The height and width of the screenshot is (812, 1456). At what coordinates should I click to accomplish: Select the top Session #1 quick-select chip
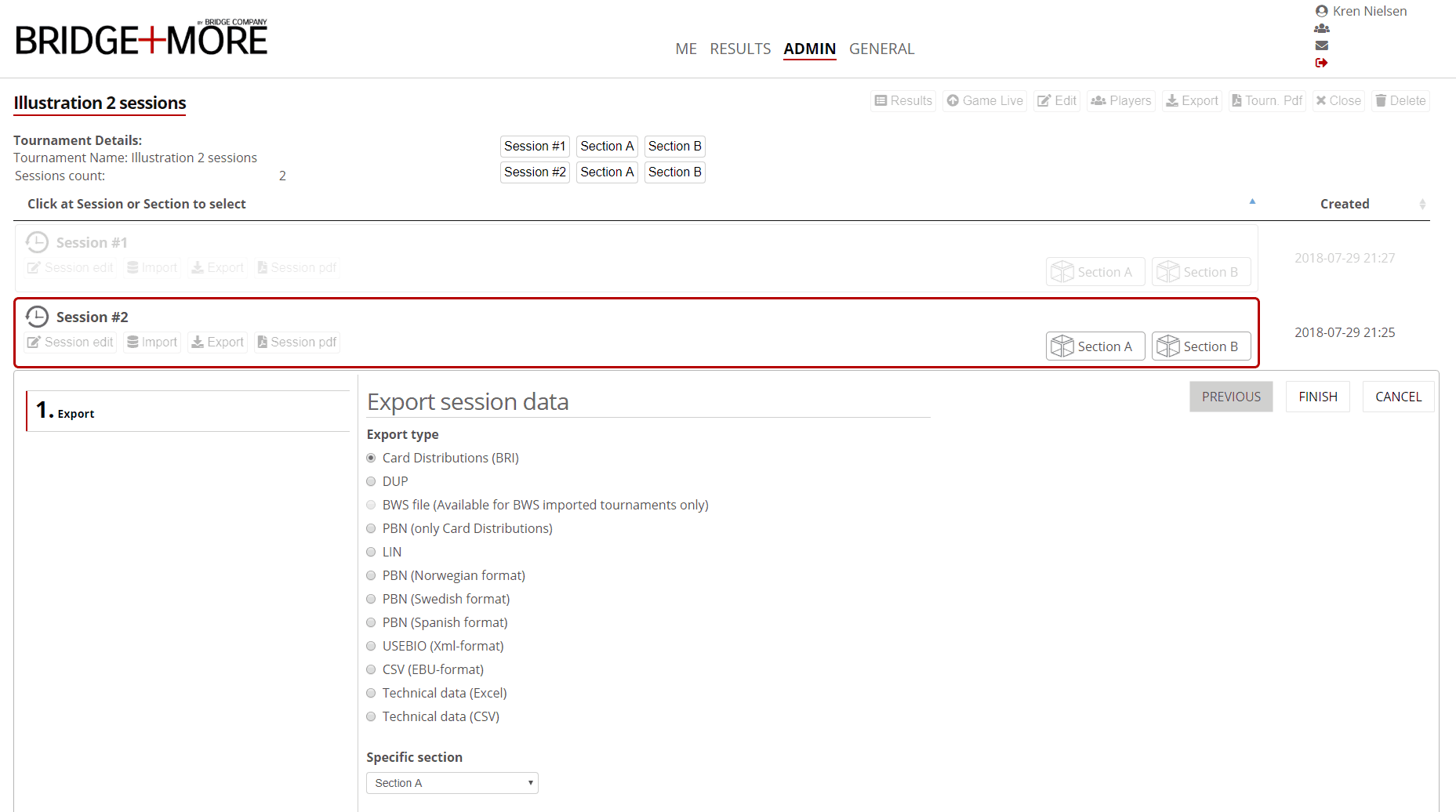coord(535,147)
